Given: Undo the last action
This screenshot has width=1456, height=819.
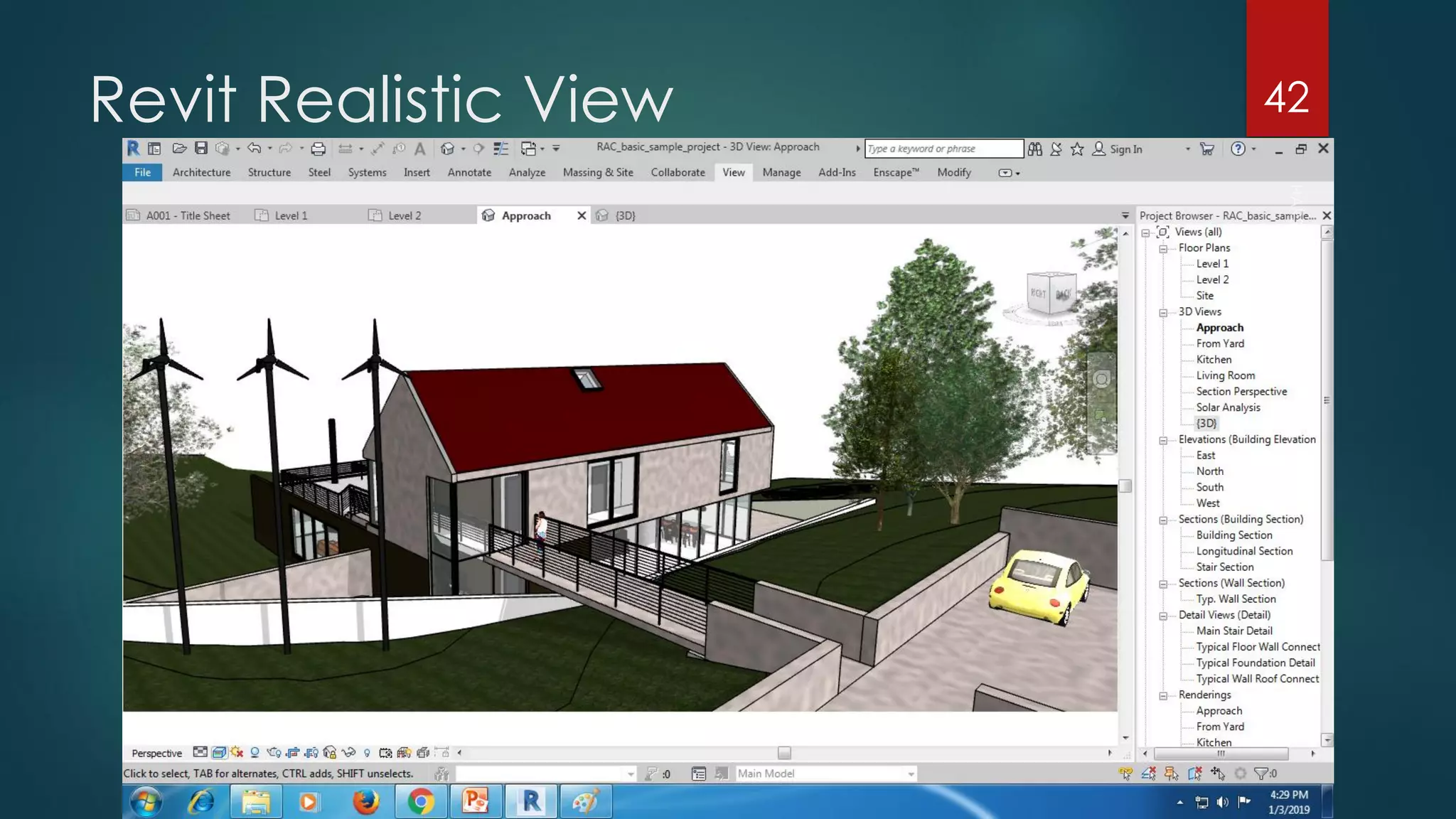Looking at the screenshot, I should point(254,149).
